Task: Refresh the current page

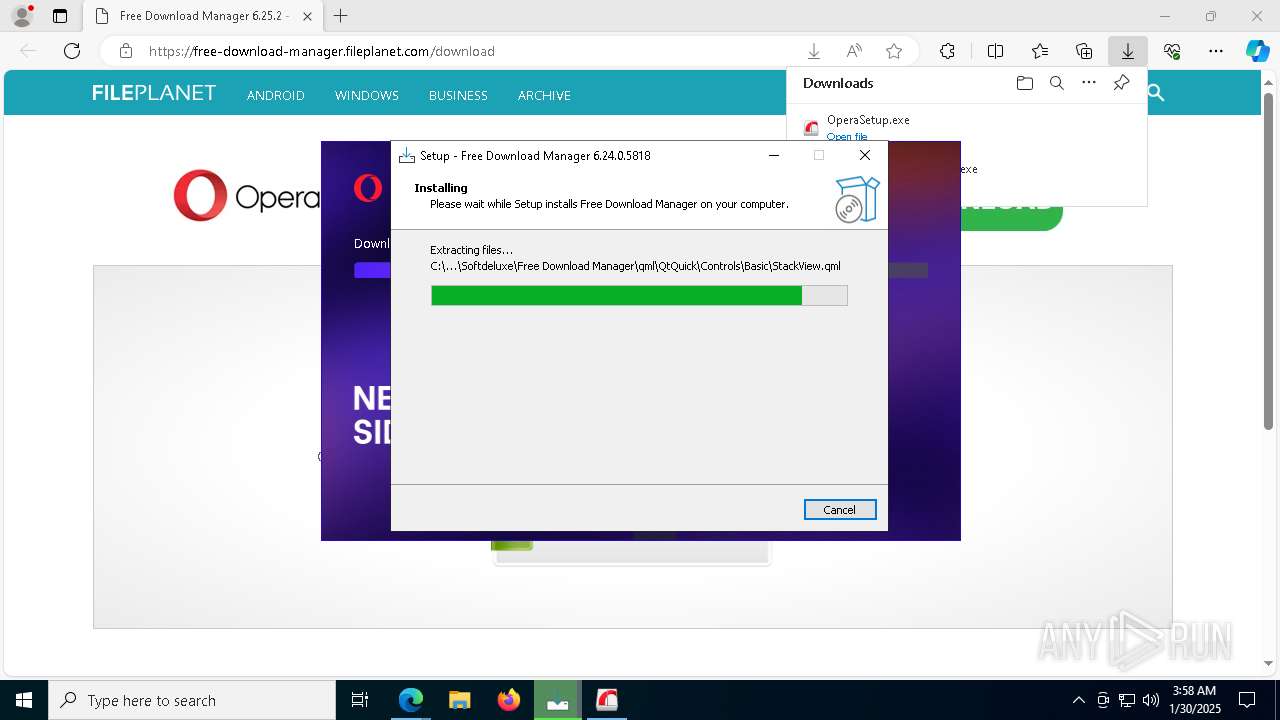Action: 72,51
